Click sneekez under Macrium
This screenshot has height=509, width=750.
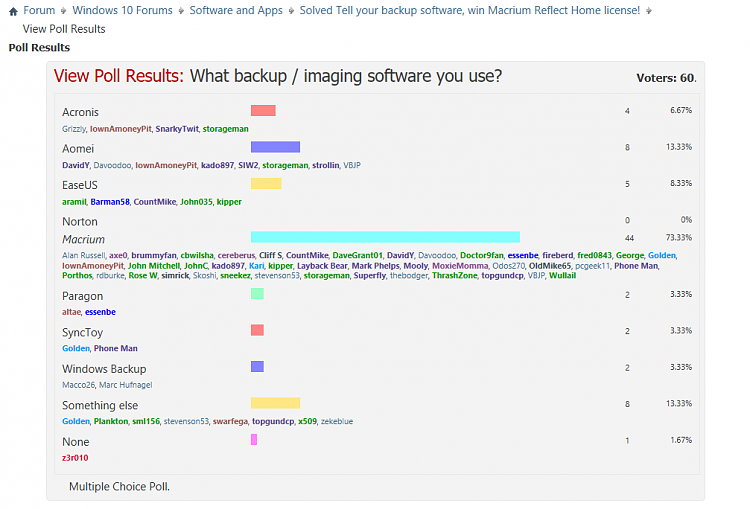tap(235, 276)
